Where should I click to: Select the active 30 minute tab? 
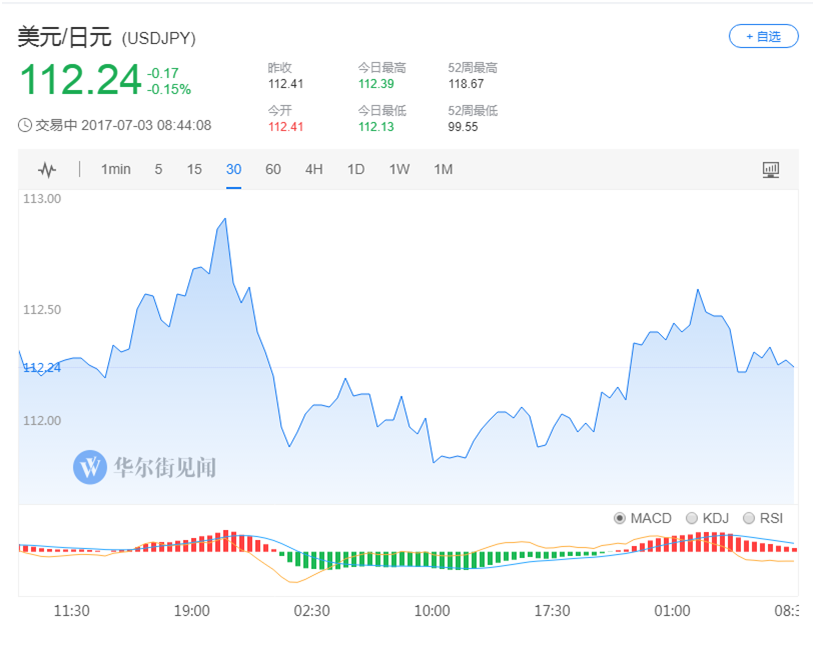pos(233,169)
